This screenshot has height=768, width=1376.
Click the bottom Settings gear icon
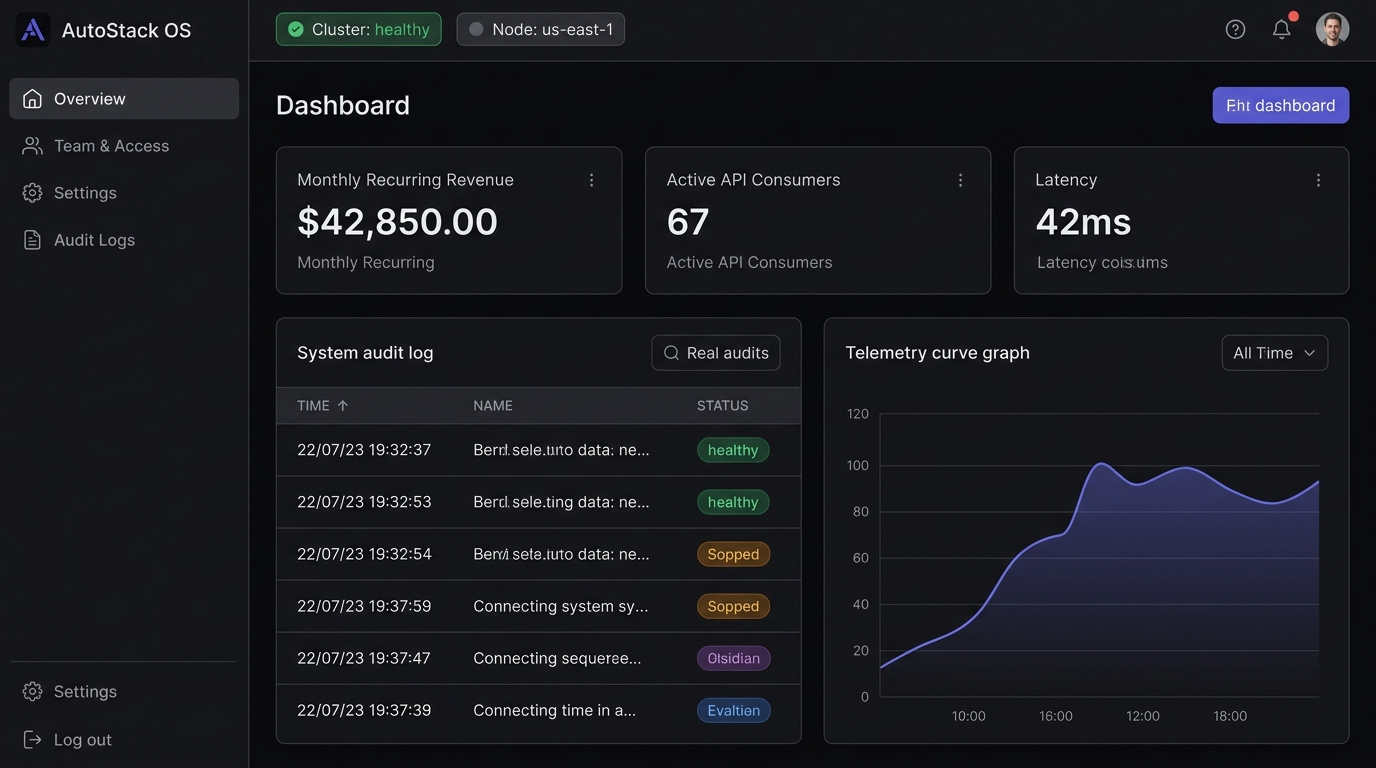[x=33, y=691]
